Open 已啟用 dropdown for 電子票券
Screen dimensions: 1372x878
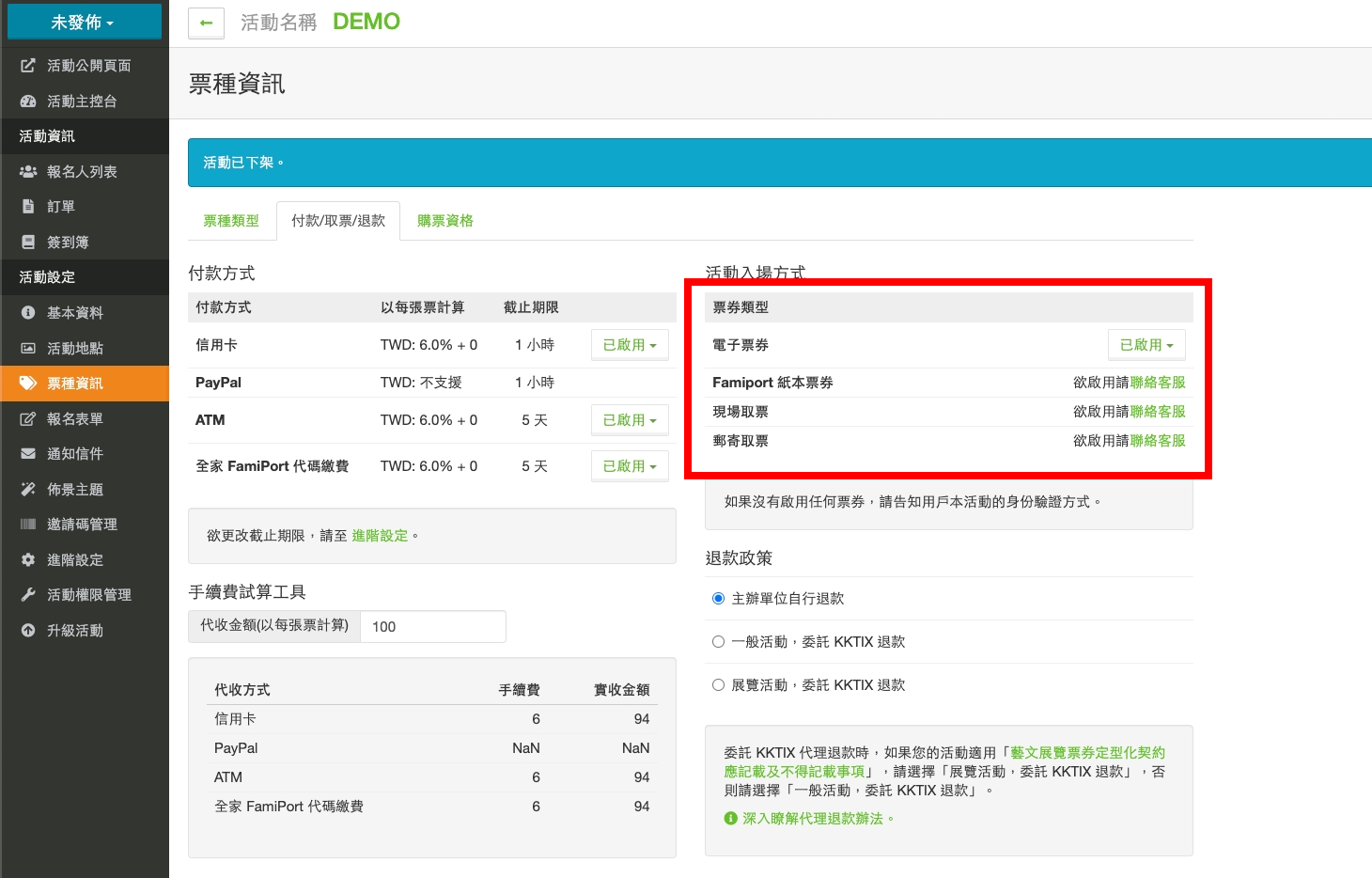click(1146, 345)
